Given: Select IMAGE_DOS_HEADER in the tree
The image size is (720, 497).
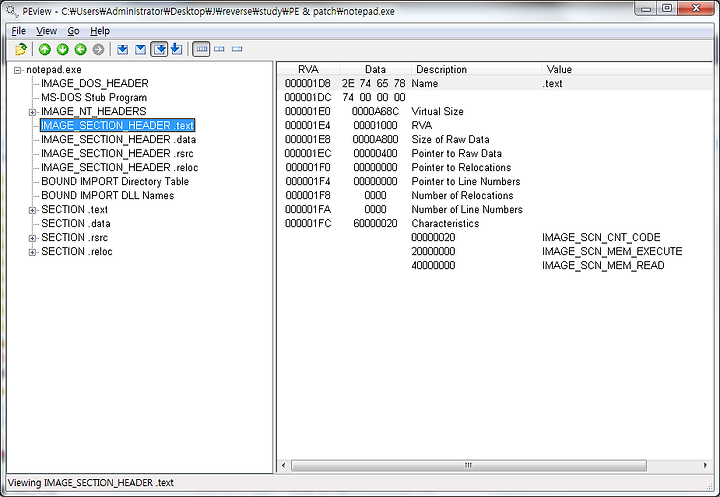Looking at the screenshot, I should point(95,83).
